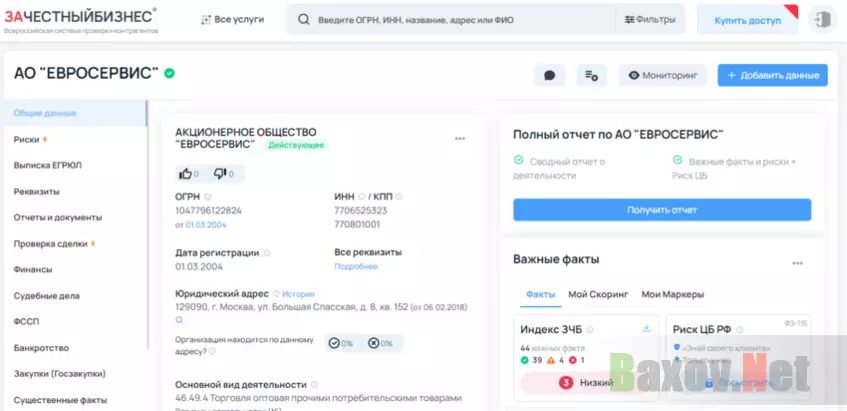The height and width of the screenshot is (411, 847).
Task: Click the ИНН number 7706525323
Action: coord(361,211)
